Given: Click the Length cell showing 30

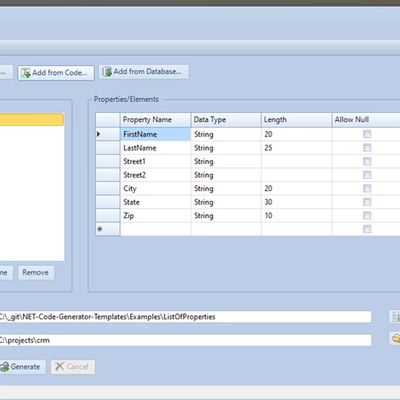Looking at the screenshot, I should [297, 202].
